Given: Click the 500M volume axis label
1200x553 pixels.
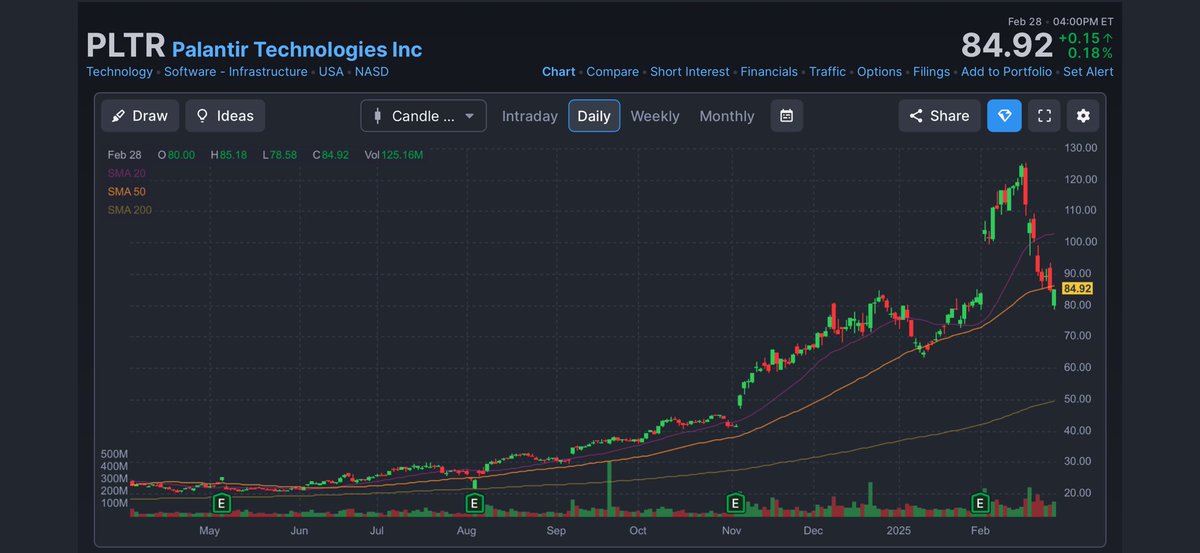Looking at the screenshot, I should pos(115,453).
